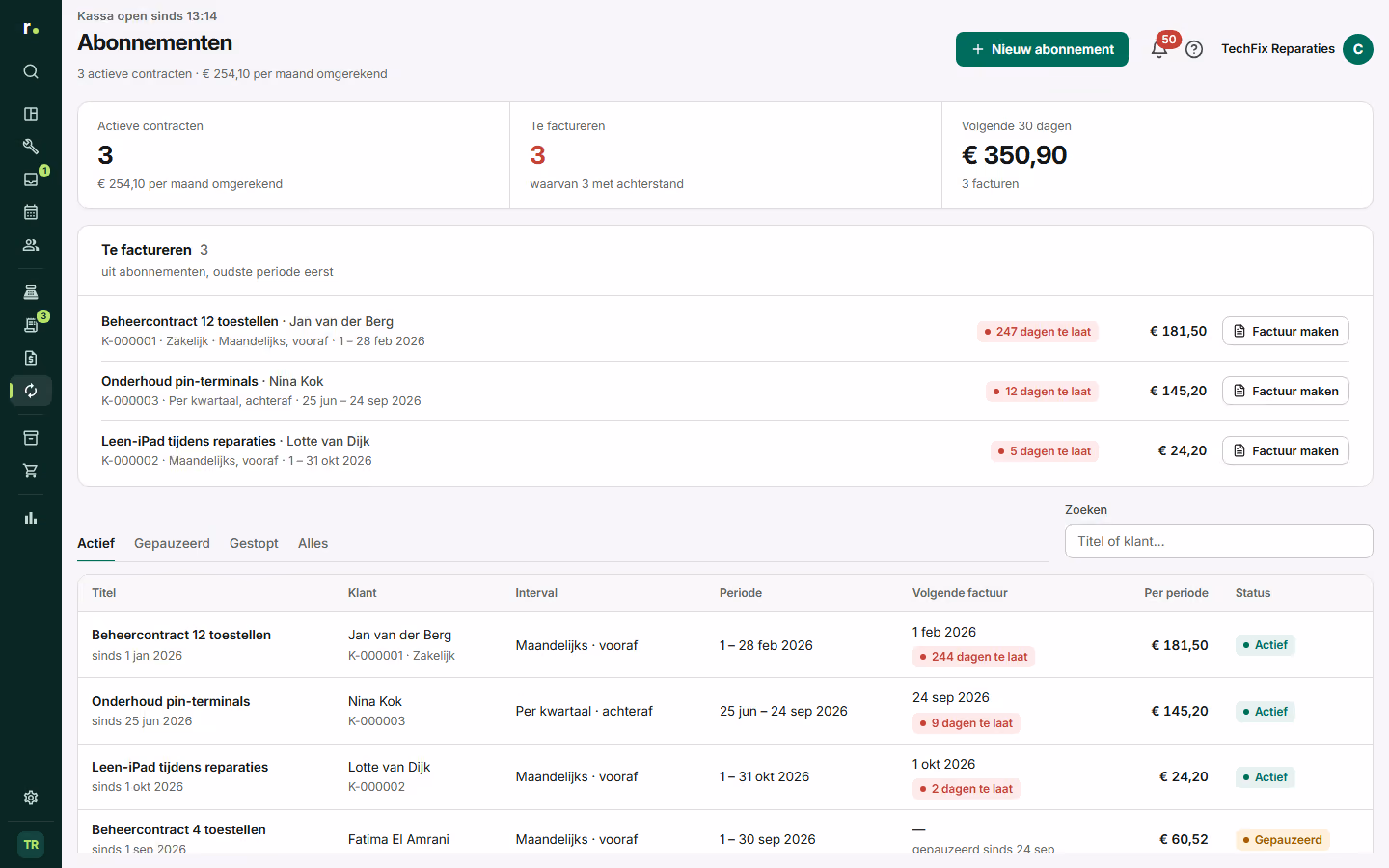Click the Gepauzeerd status badge for Fatima
This screenshot has width=1389, height=868.
click(x=1282, y=840)
